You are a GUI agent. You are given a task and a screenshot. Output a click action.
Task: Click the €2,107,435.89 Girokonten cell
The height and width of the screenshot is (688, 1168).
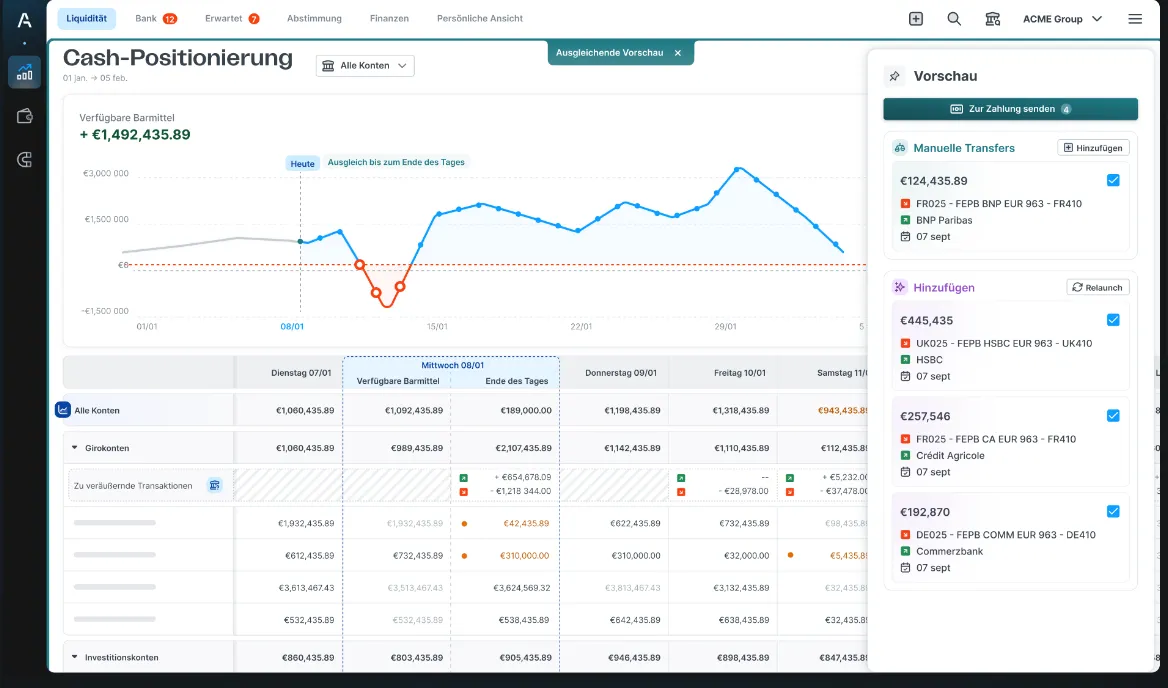524,448
